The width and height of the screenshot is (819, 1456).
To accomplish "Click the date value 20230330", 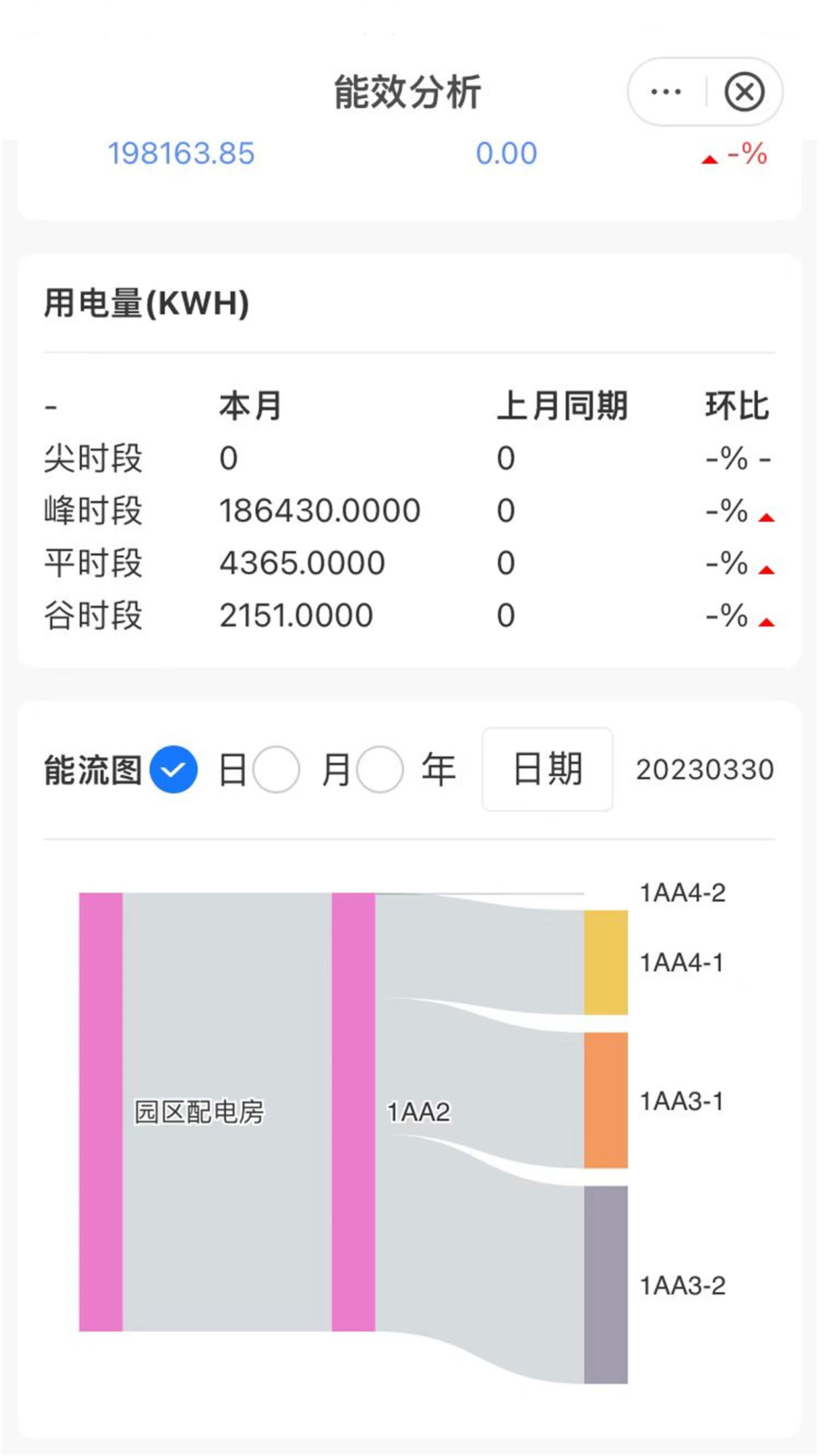I will click(704, 770).
